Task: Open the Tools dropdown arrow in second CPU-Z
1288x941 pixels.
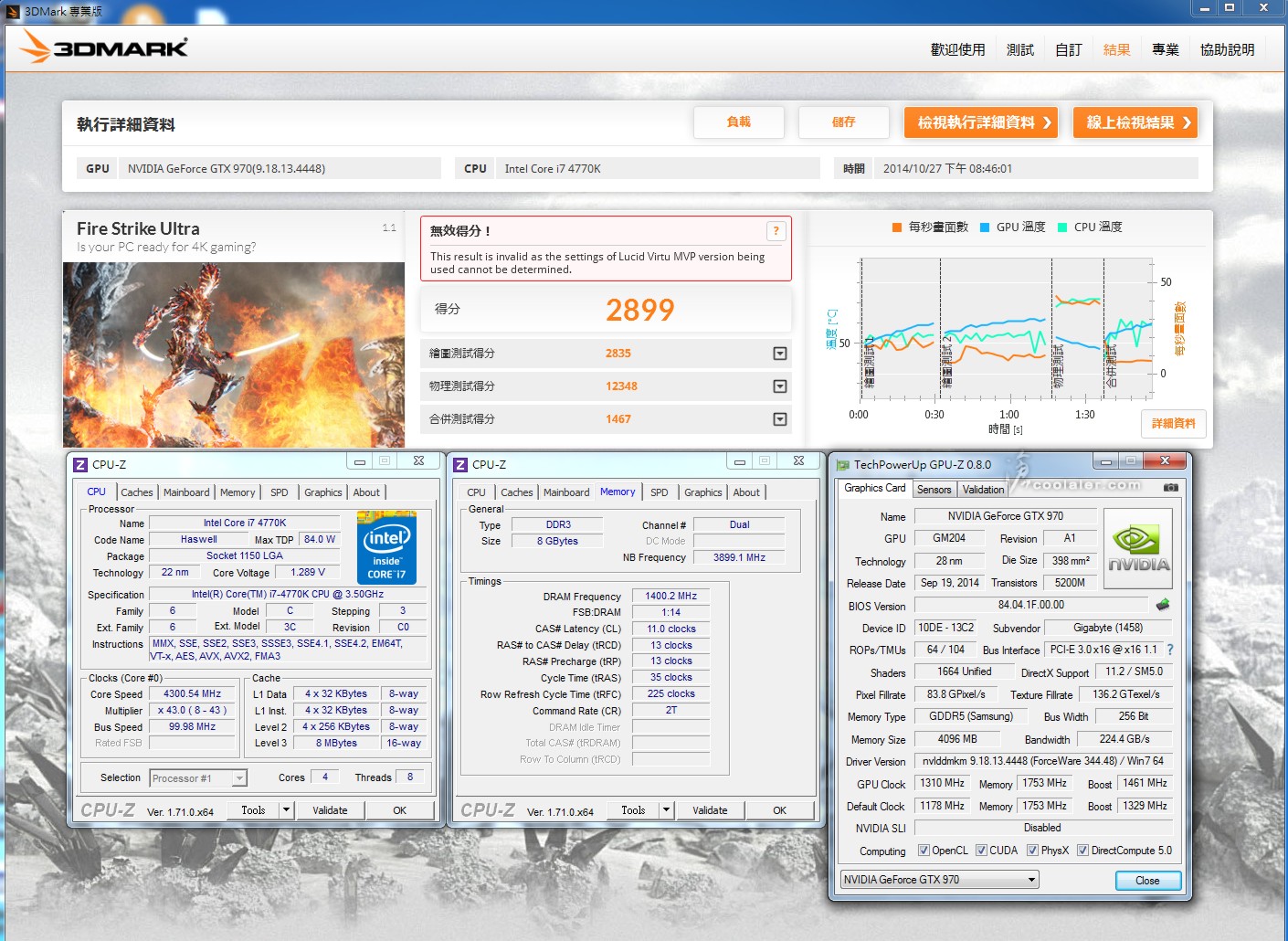Action: (x=666, y=810)
